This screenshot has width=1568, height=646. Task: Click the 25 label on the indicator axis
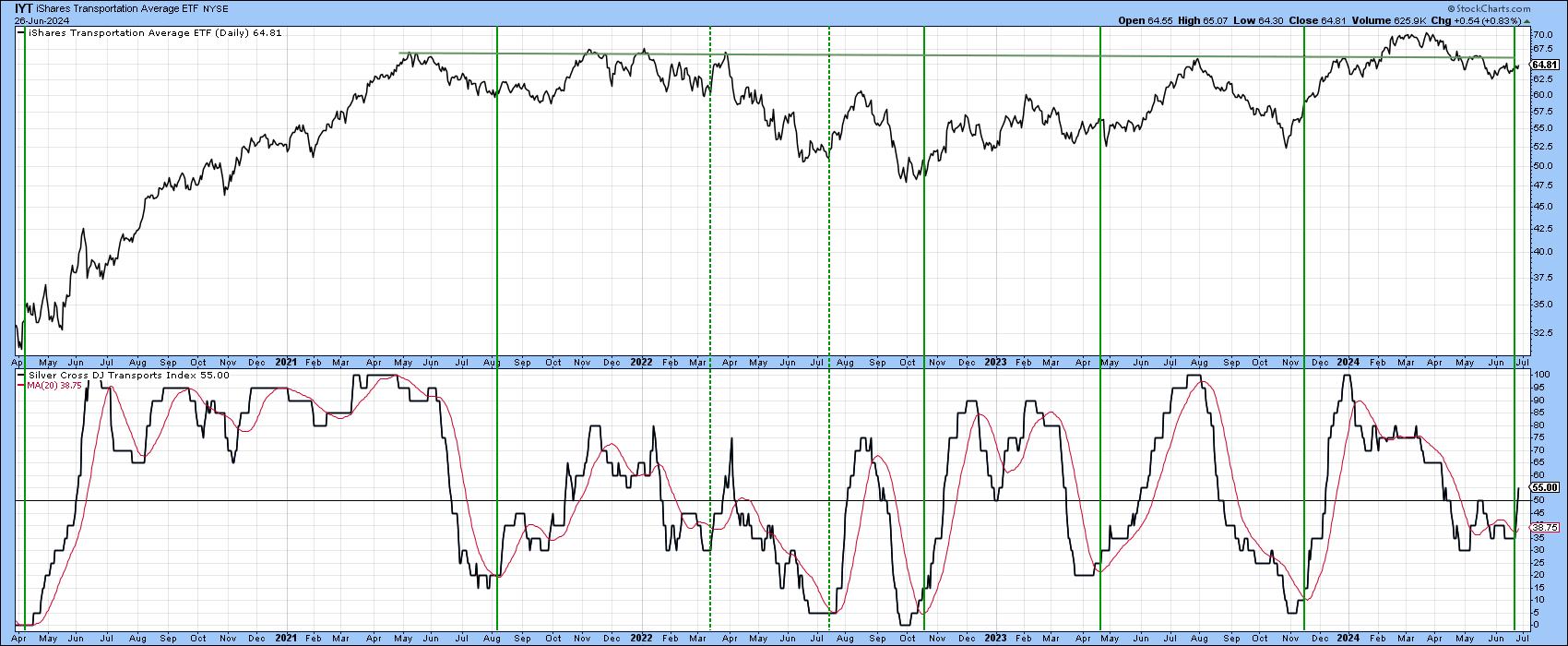click(x=1538, y=562)
